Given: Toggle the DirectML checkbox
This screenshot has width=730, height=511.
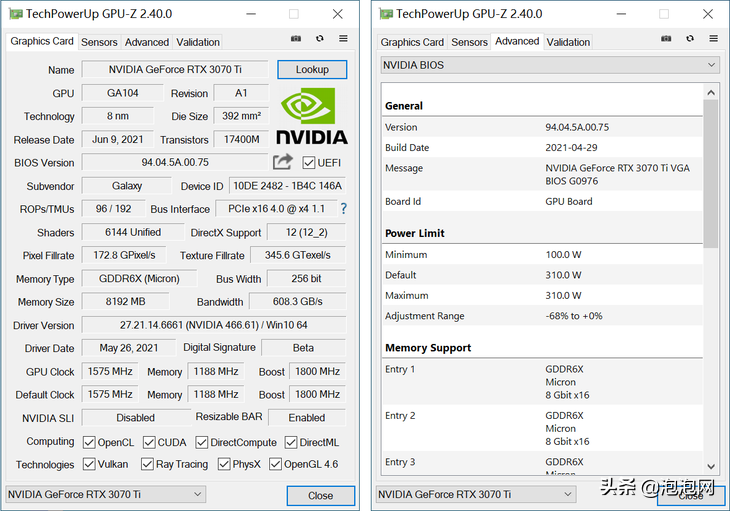Looking at the screenshot, I should coord(291,442).
